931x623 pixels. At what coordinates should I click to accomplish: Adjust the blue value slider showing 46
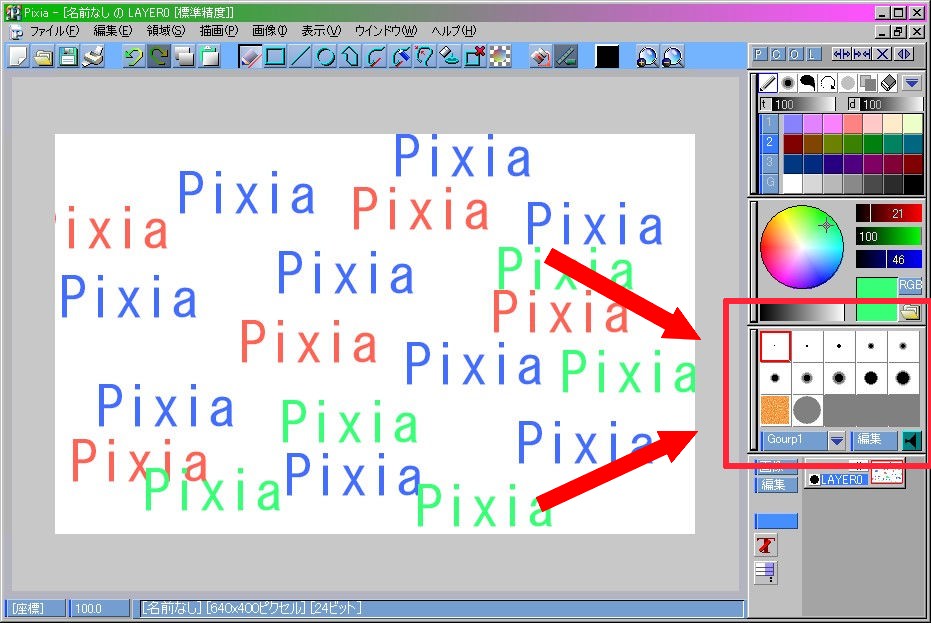(889, 260)
